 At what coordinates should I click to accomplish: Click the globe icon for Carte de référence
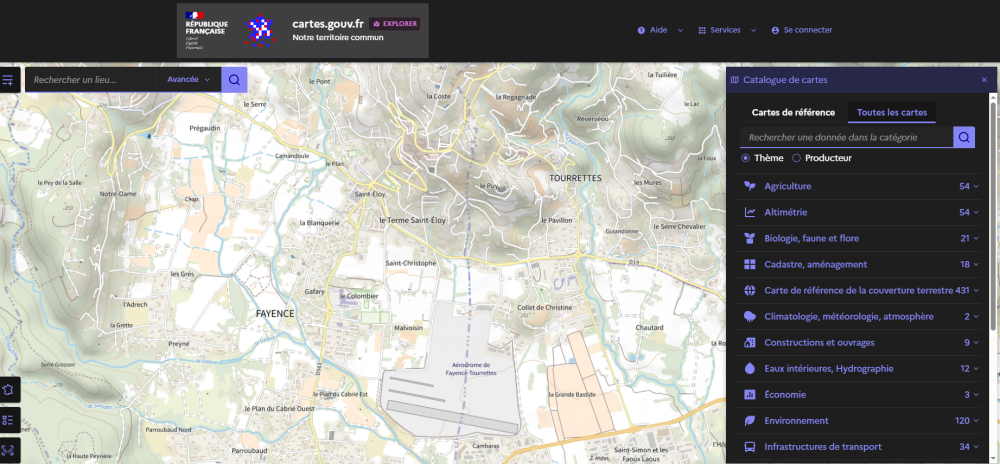(750, 291)
